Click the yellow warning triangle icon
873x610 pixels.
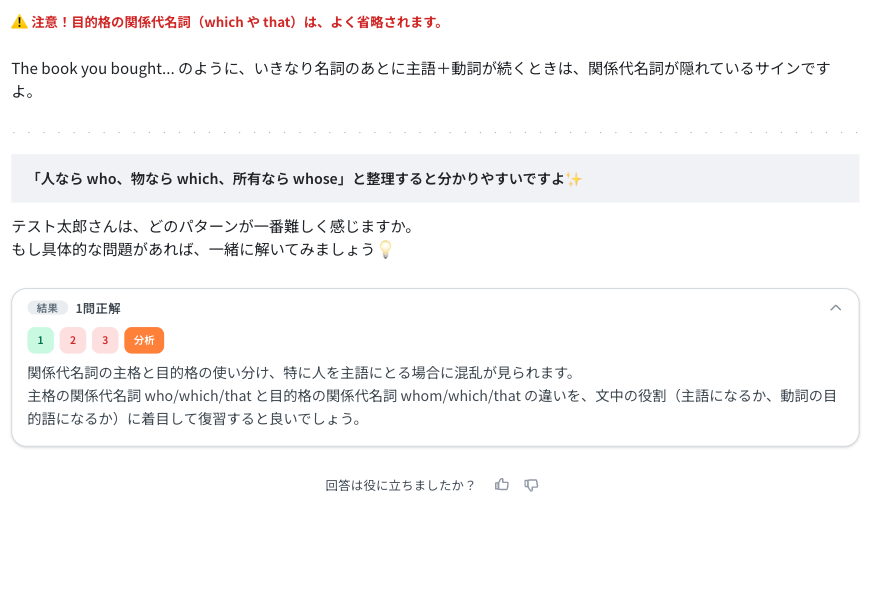19,22
